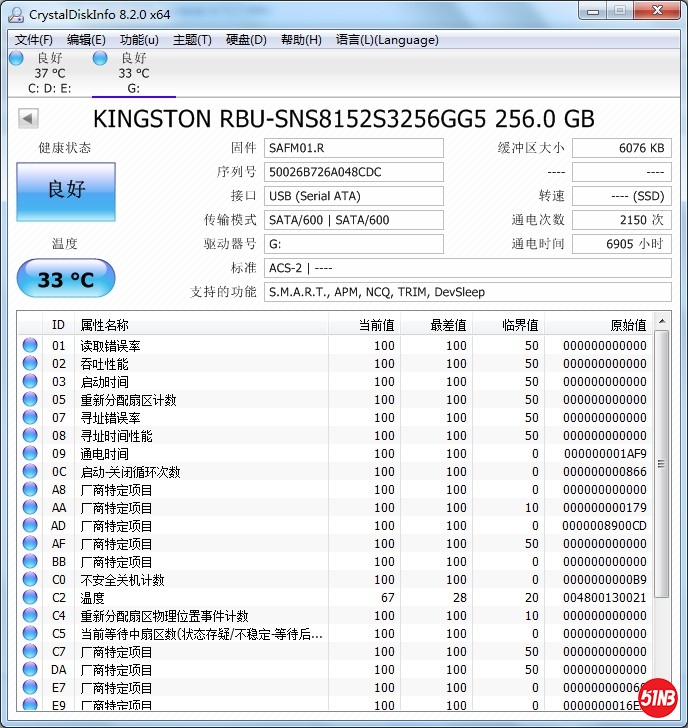Viewport: 688px width, 728px height.
Task: Click the 良好 health status button
Action: 66,190
